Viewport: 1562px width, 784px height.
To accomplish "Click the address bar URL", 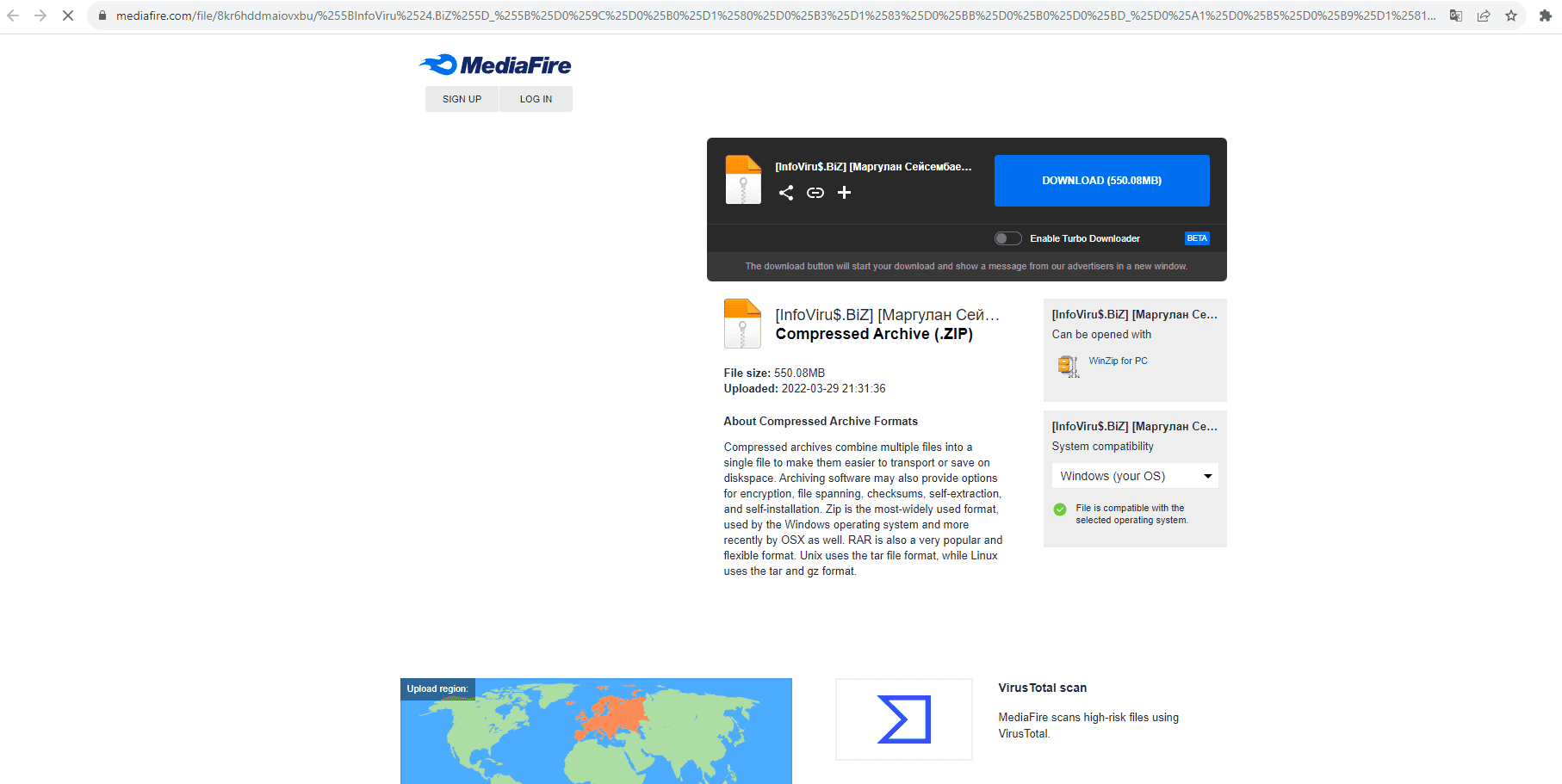I will [x=776, y=15].
